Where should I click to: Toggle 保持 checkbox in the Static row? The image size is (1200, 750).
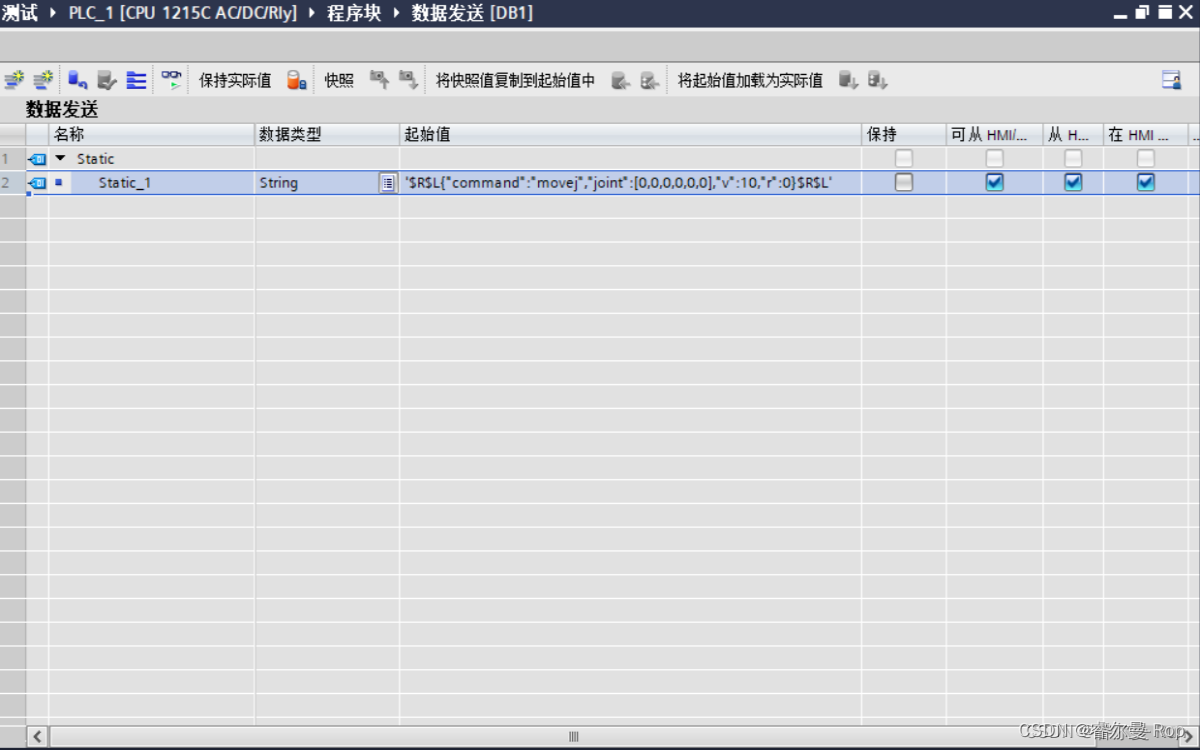904,158
